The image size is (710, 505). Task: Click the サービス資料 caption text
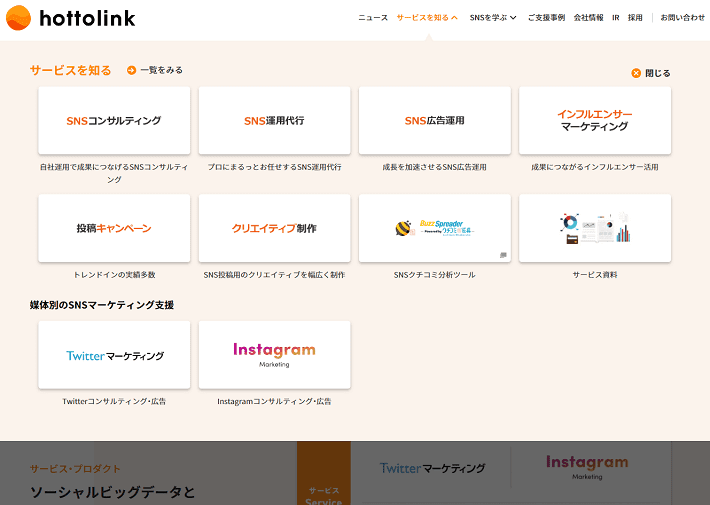tap(595, 275)
